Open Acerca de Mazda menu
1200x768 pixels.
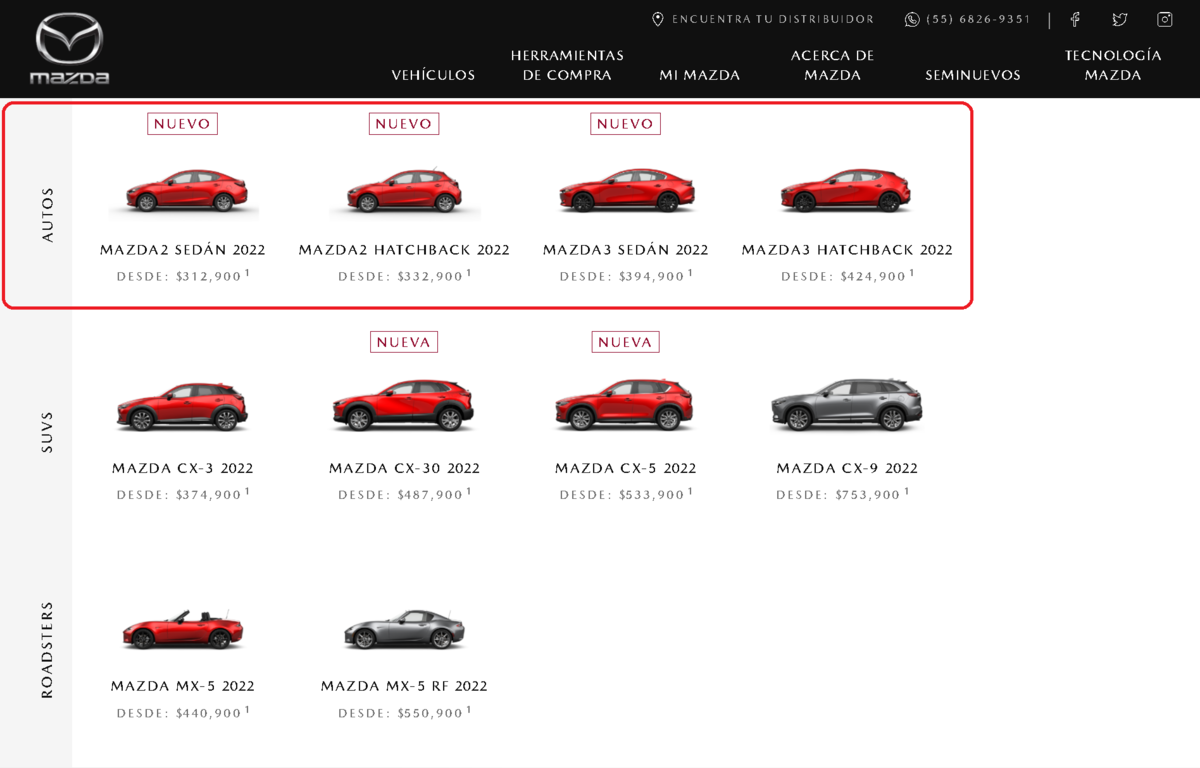click(832, 65)
